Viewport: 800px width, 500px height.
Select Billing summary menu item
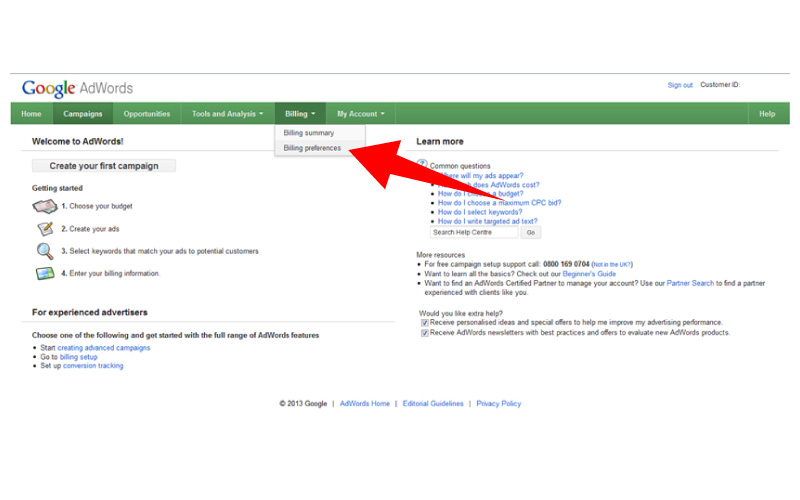pos(319,133)
